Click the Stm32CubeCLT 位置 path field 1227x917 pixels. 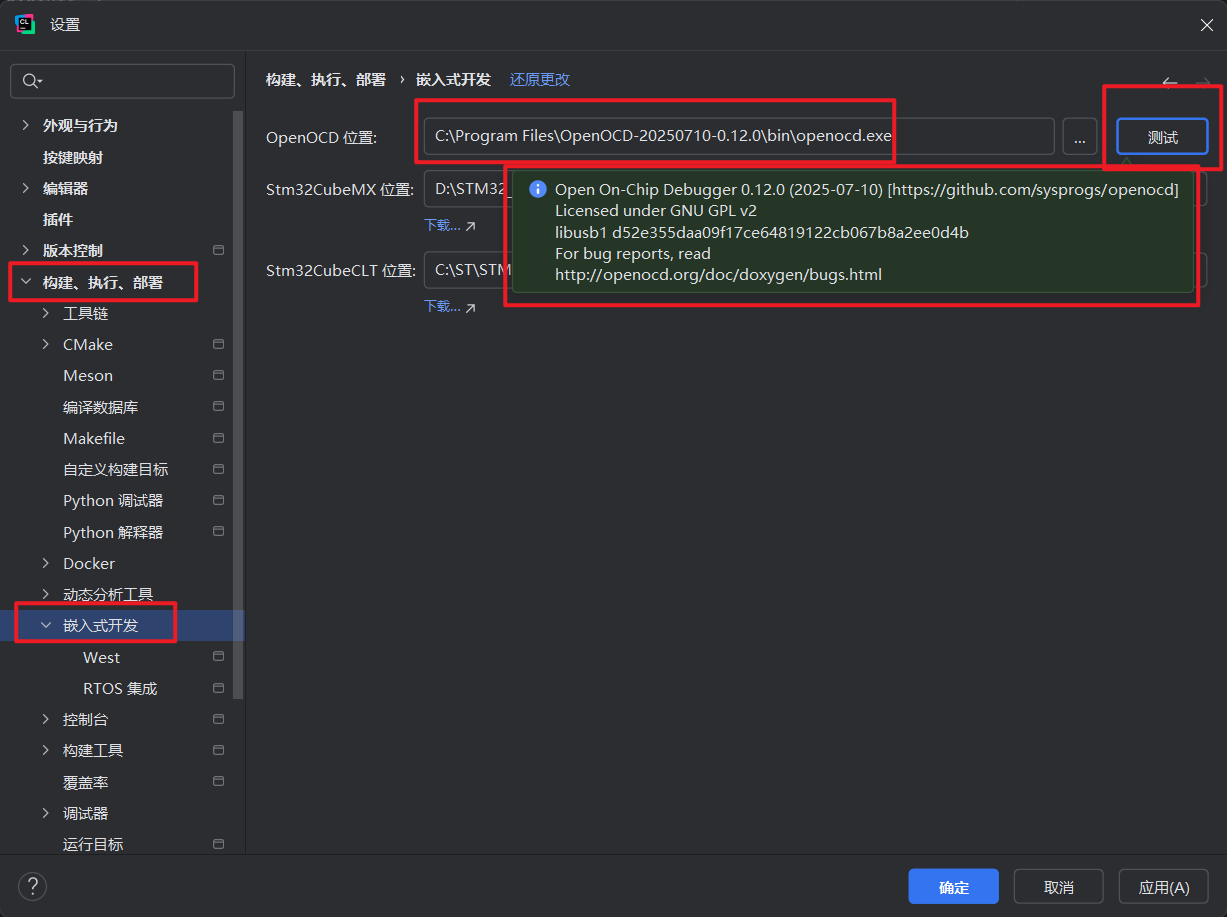pyautogui.click(x=467, y=270)
